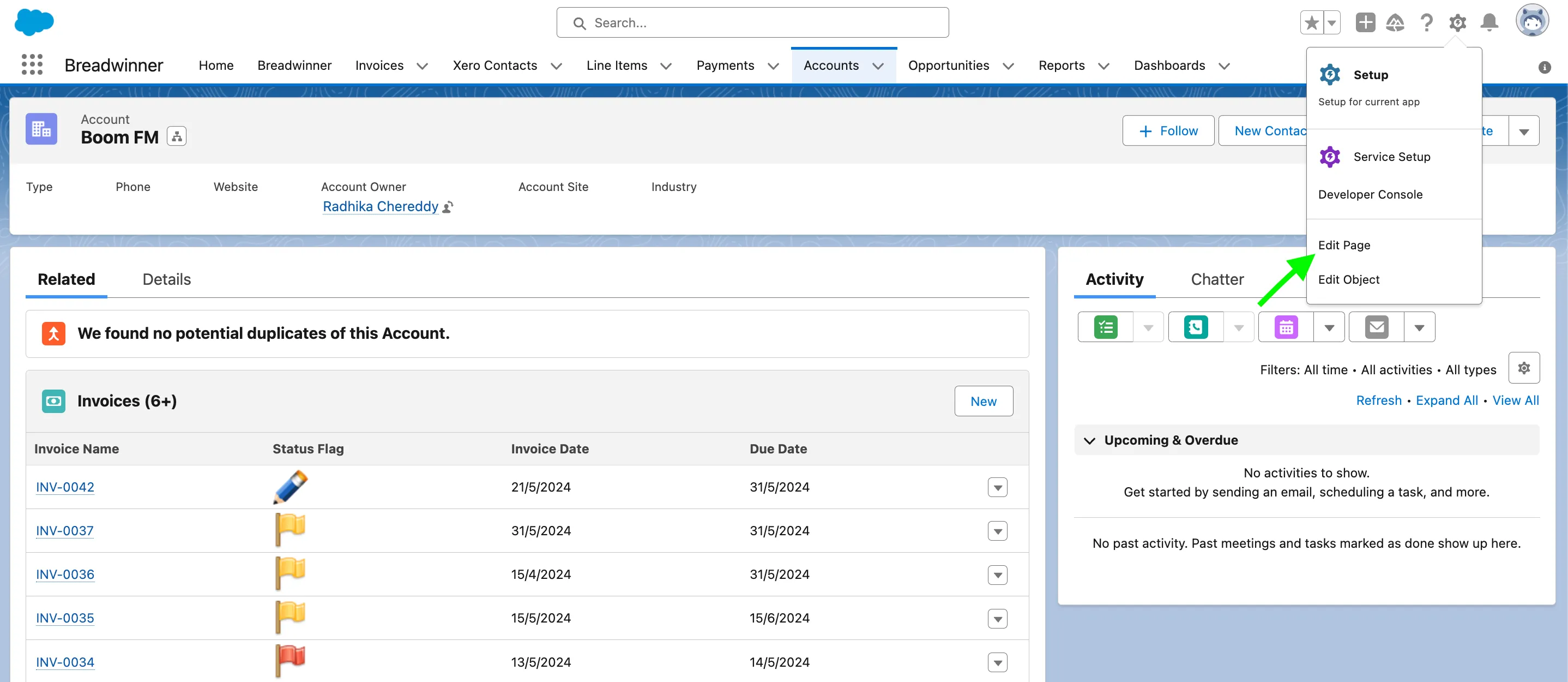Screen dimensions: 1568x682
Task: Click the Setup gear icon in the header
Action: (x=1457, y=22)
